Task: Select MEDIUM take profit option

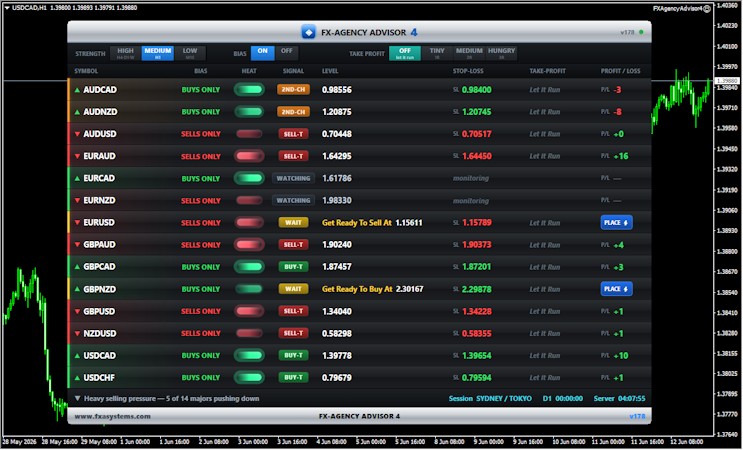Action: coord(469,53)
